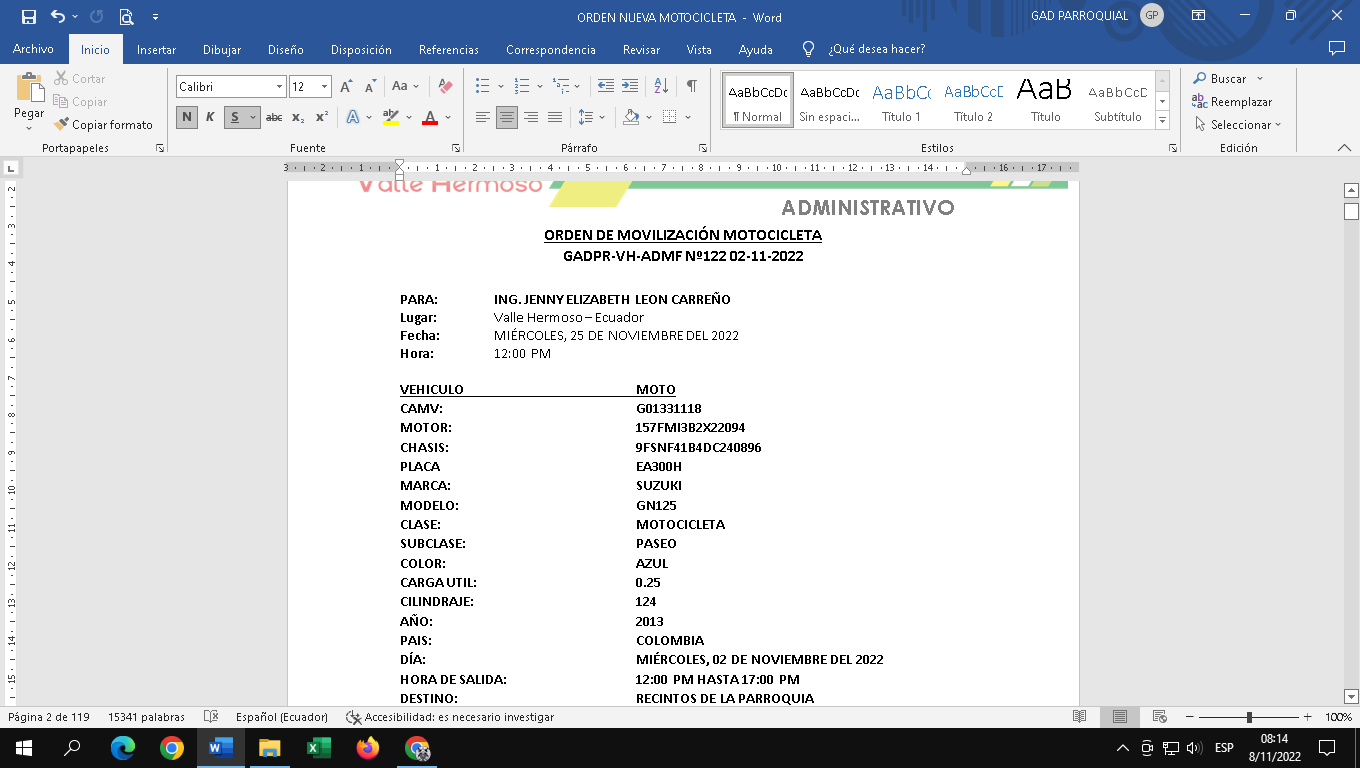This screenshot has width=1360, height=768.
Task: Toggle italic formatting (K)
Action: [210, 117]
